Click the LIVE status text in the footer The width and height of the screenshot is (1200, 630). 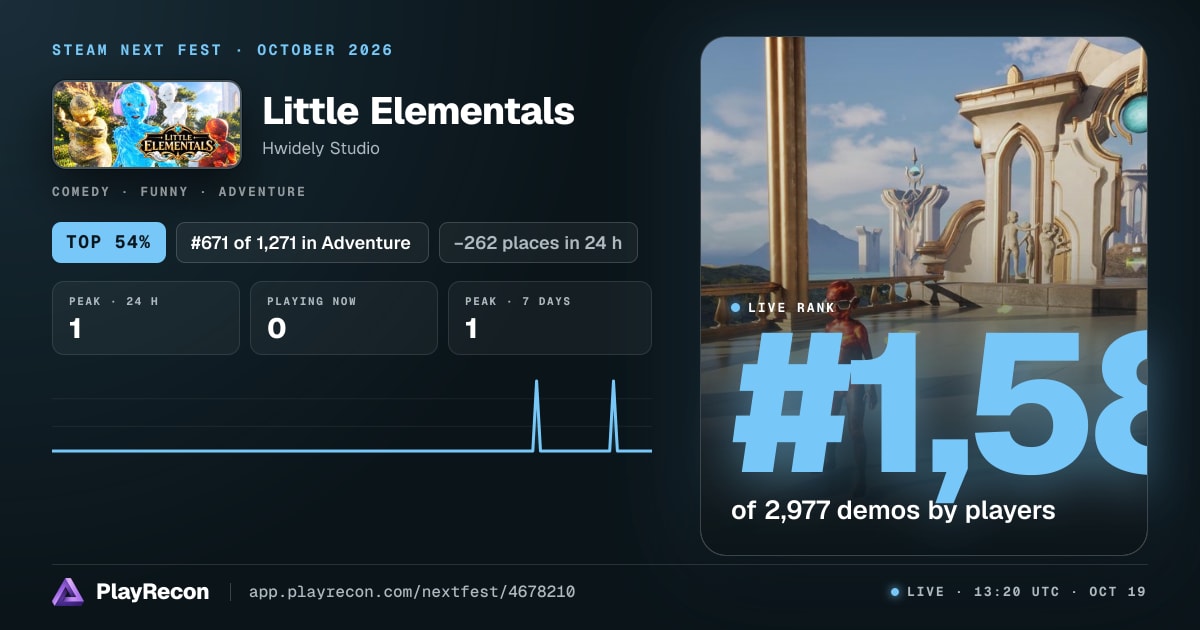925,592
